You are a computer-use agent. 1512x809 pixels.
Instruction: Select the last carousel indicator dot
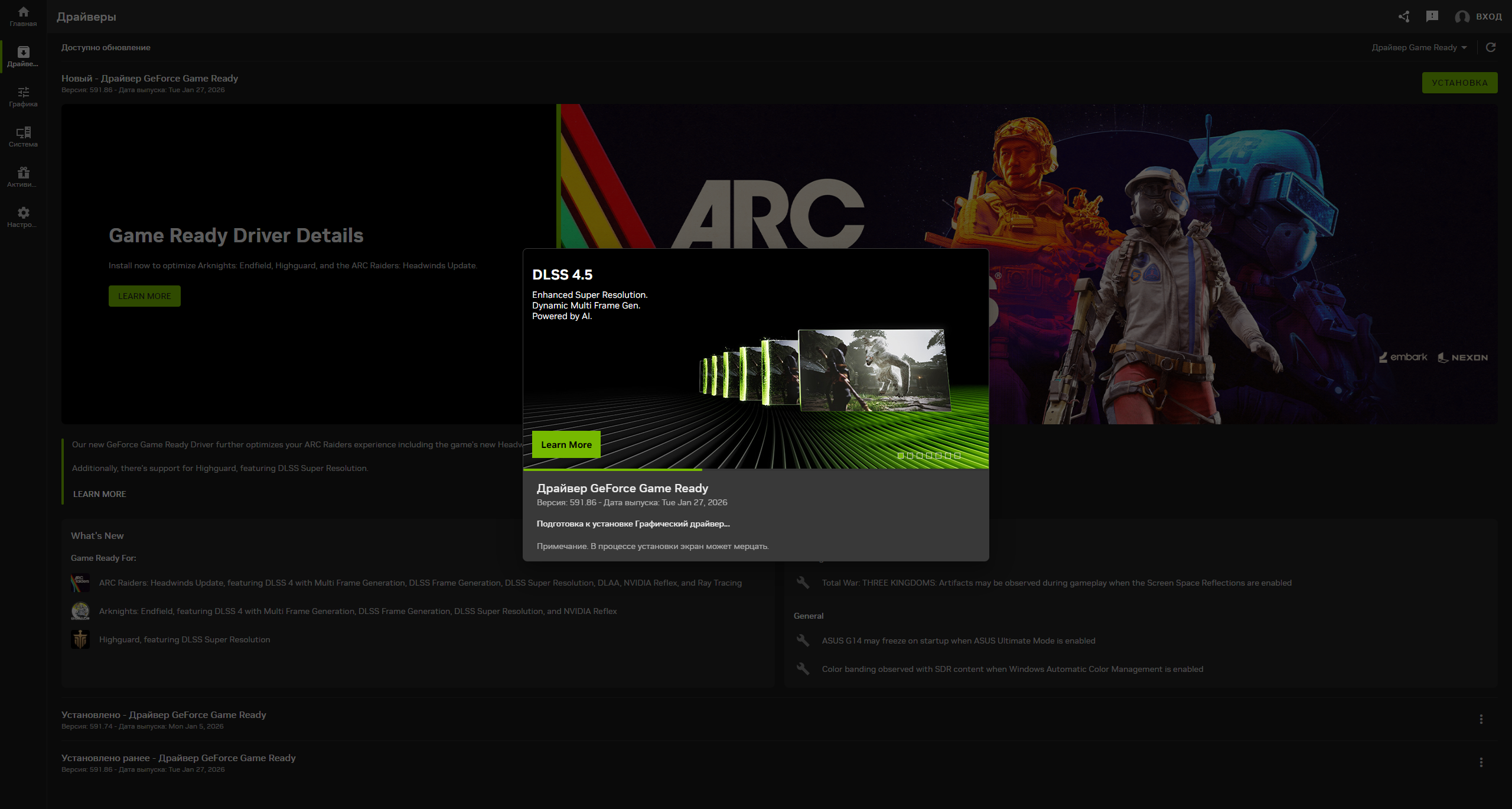[x=957, y=456]
